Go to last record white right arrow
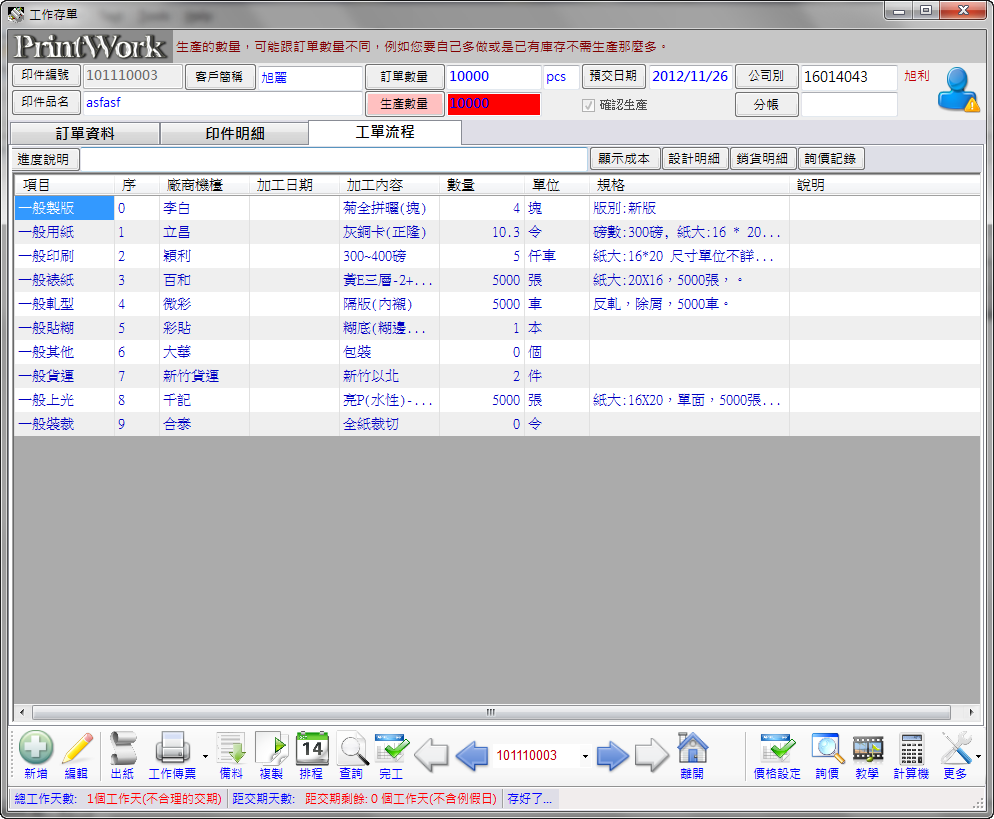994x819 pixels. tap(652, 754)
